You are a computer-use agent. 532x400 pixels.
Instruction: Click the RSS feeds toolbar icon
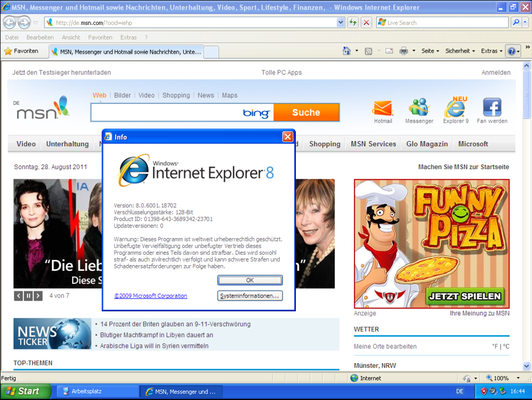pos(368,51)
